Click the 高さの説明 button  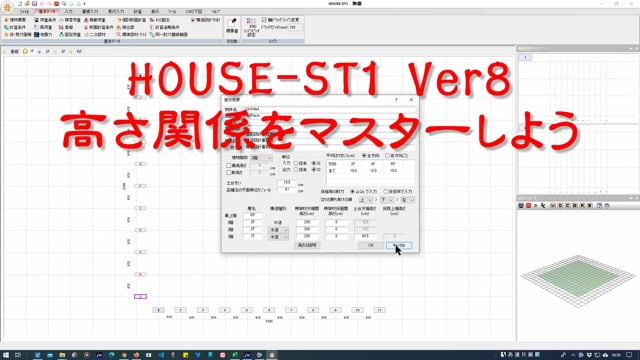pyautogui.click(x=307, y=245)
